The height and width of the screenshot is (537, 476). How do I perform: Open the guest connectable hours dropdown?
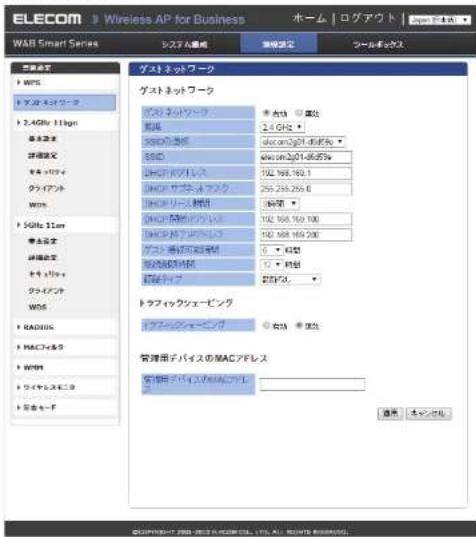click(x=272, y=250)
